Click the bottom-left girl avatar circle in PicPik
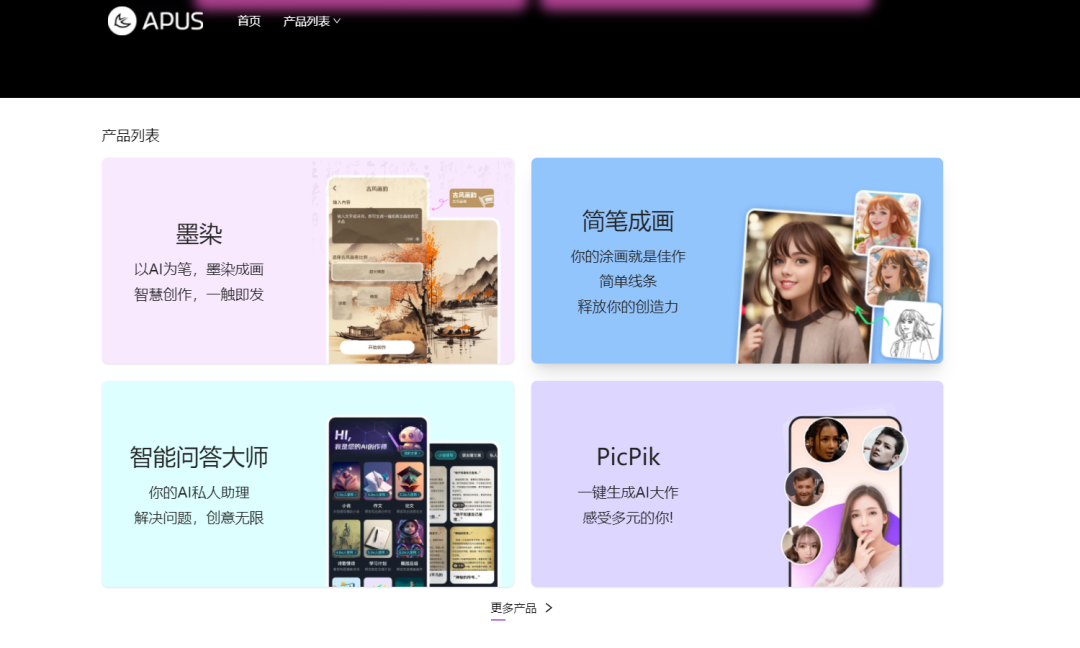Screen dimensions: 1080x648 pos(801,544)
